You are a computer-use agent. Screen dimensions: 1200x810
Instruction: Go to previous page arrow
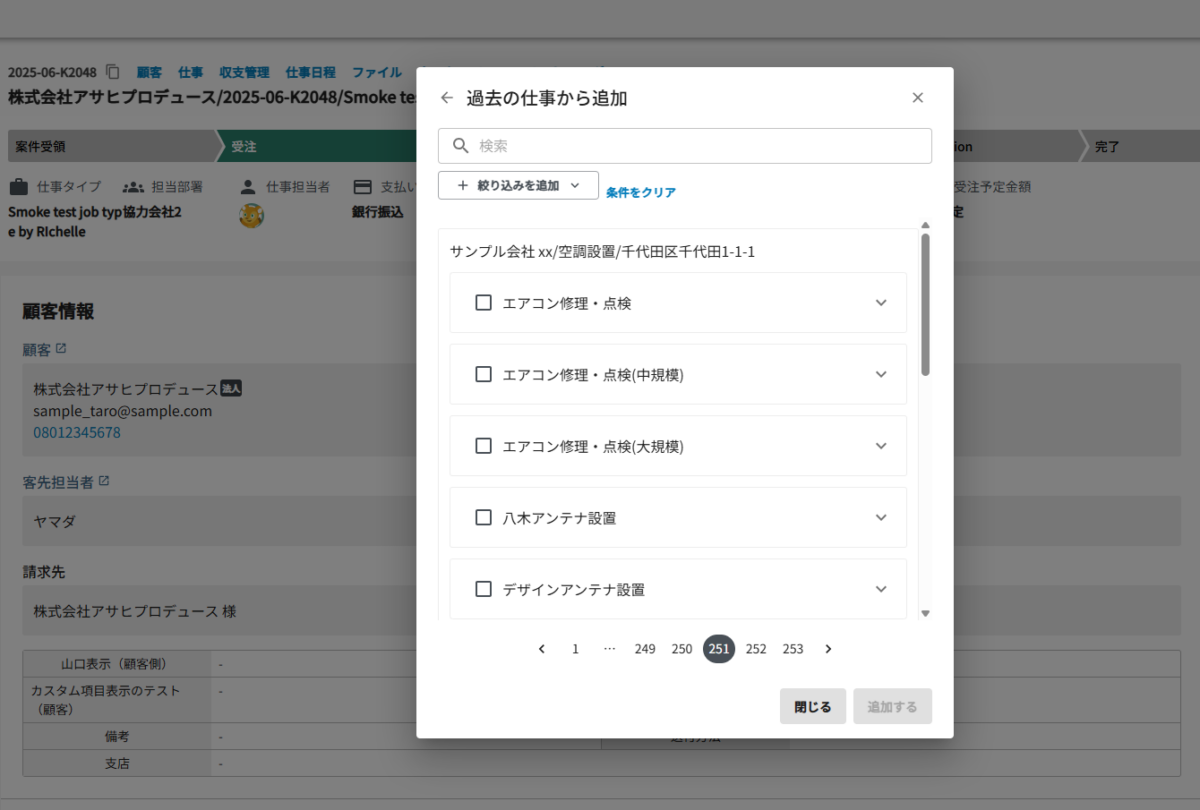tap(542, 649)
